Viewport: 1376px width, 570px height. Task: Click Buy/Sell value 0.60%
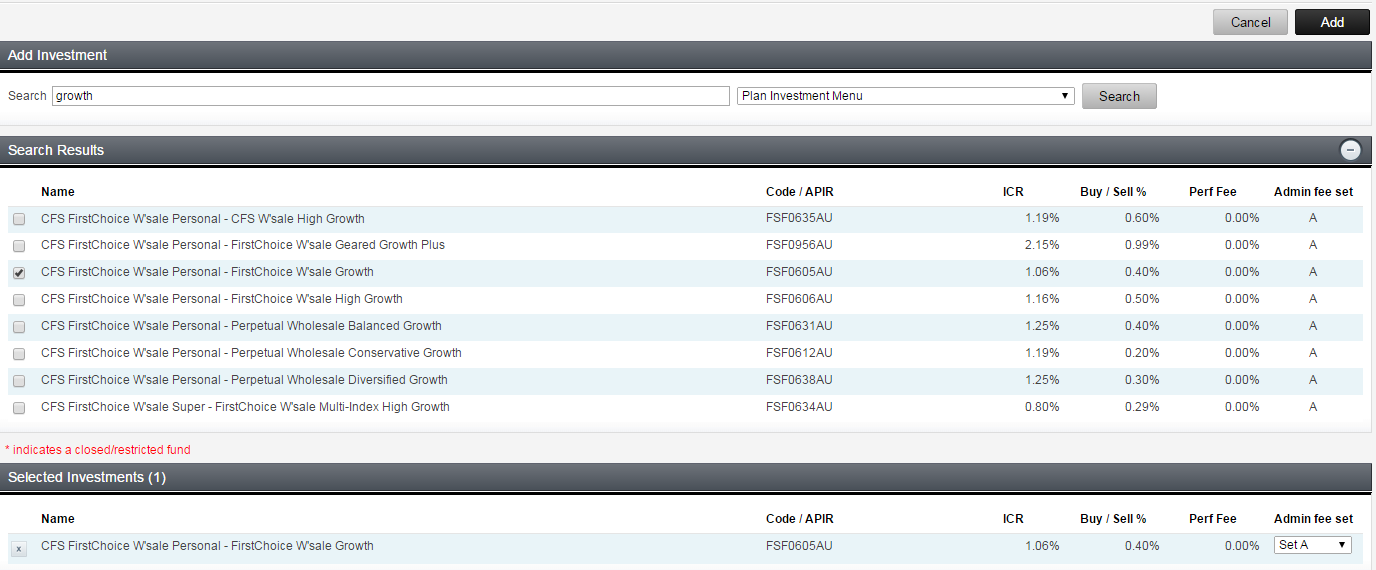click(x=1142, y=219)
